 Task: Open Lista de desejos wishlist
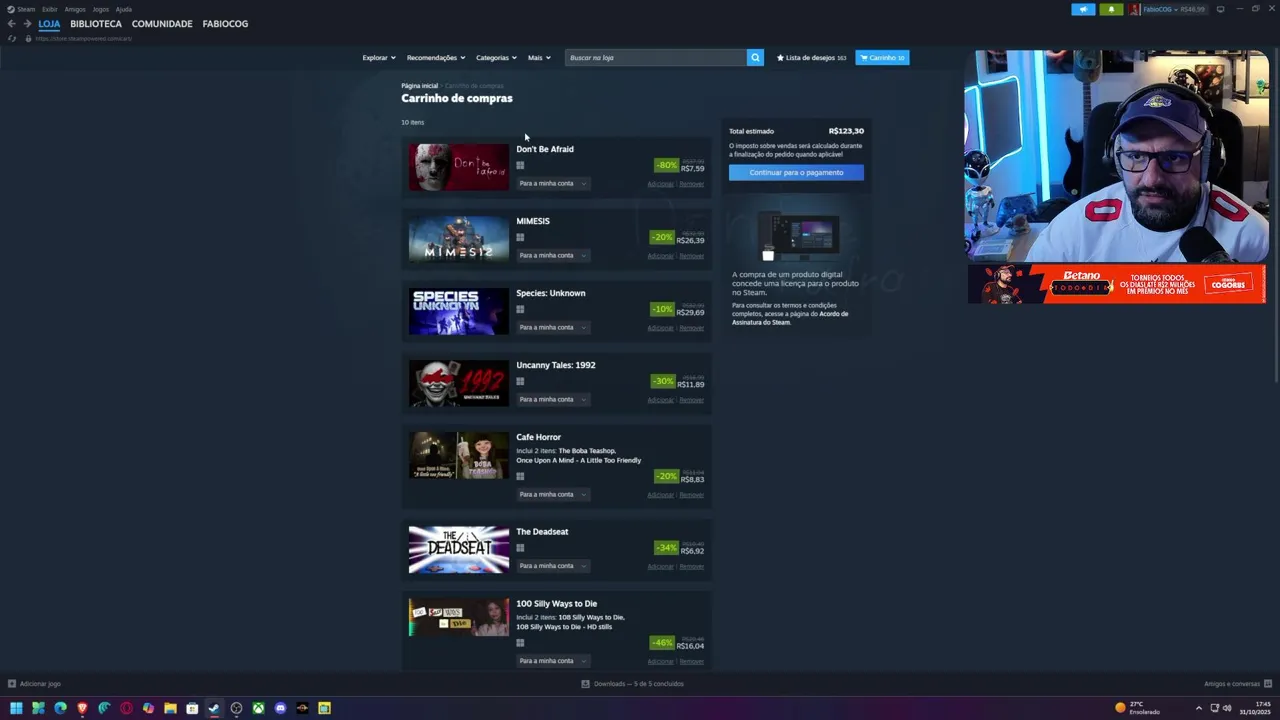[x=811, y=58]
